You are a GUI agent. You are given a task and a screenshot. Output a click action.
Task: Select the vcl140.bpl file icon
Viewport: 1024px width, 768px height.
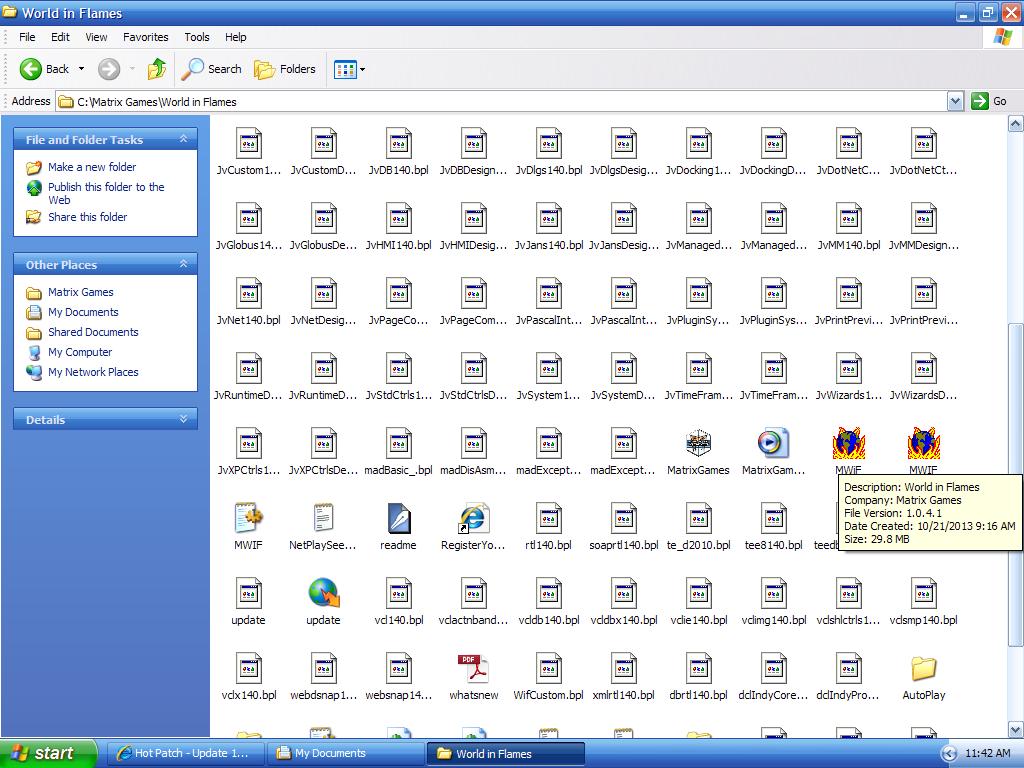coord(398,593)
